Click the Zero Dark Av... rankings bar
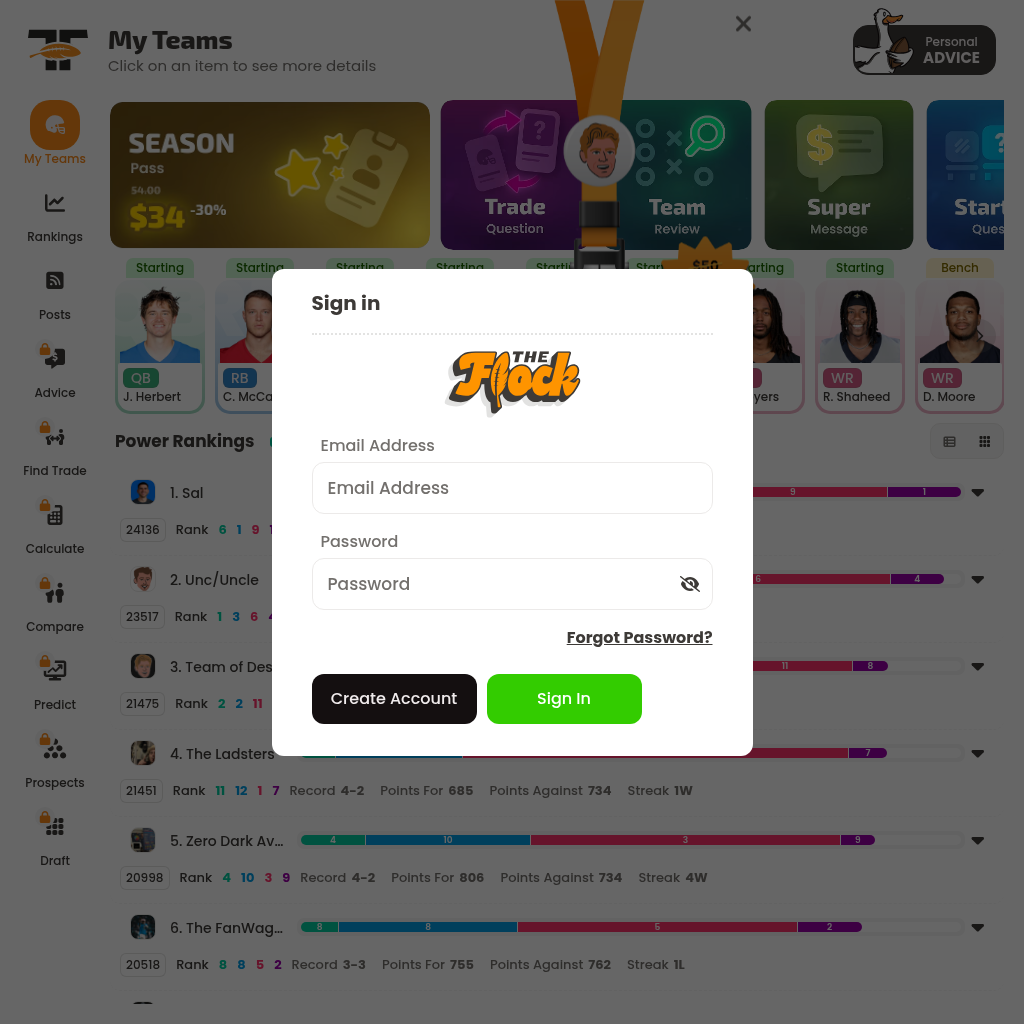Image resolution: width=1024 pixels, height=1024 pixels. point(587,840)
